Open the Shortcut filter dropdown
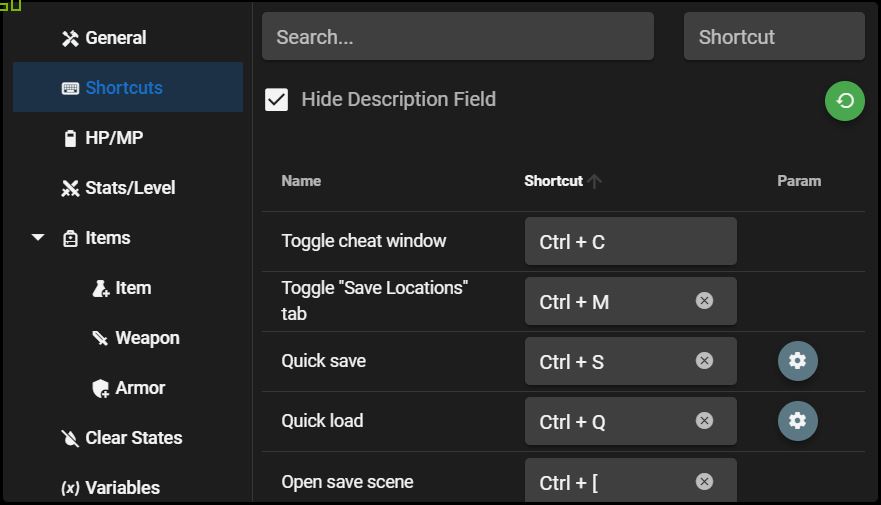The height and width of the screenshot is (505, 881). pos(773,37)
